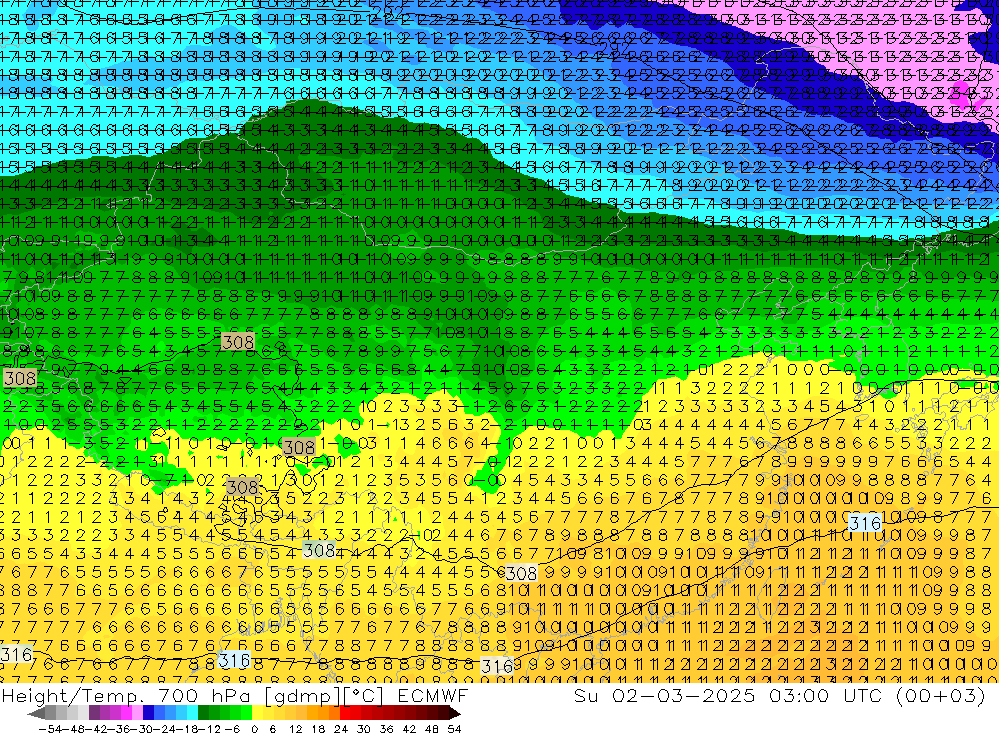Click the bright red swatch in the colour legend
1000x733 pixels.
tap(345, 713)
